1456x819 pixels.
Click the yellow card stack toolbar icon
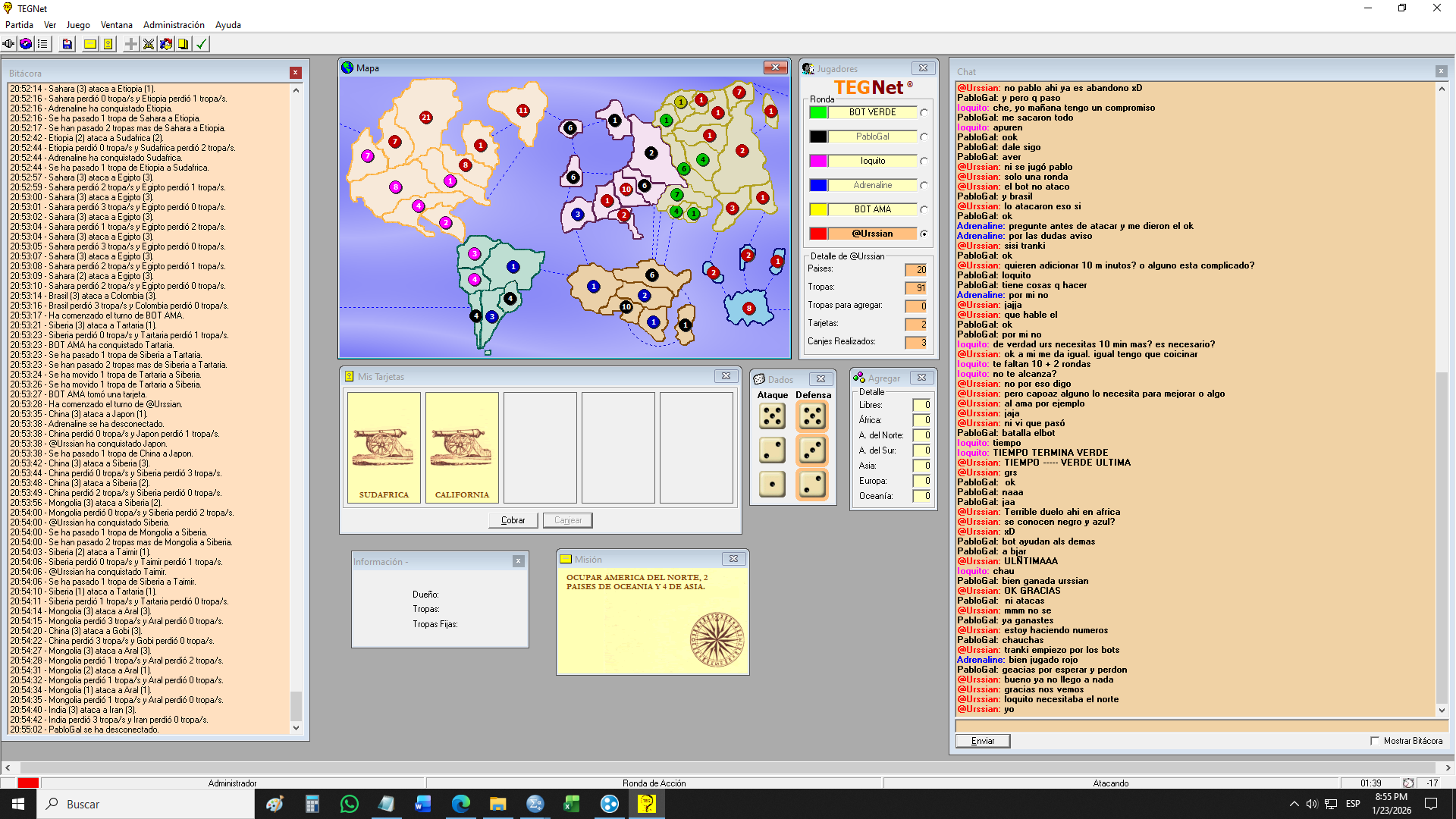[183, 44]
